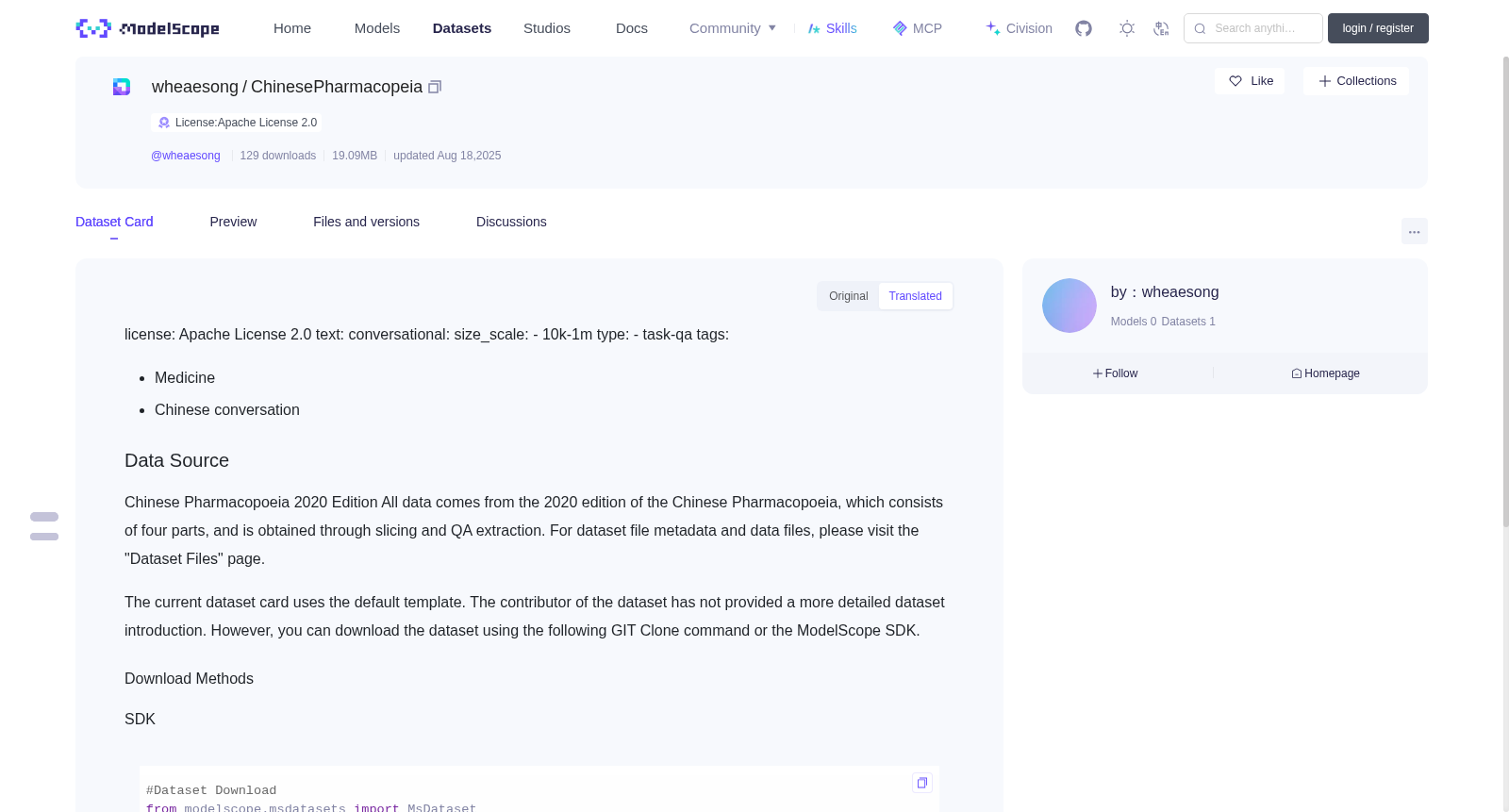Click the Medicine tag bullet
Image resolution: width=1509 pixels, height=812 pixels.
click(x=185, y=378)
